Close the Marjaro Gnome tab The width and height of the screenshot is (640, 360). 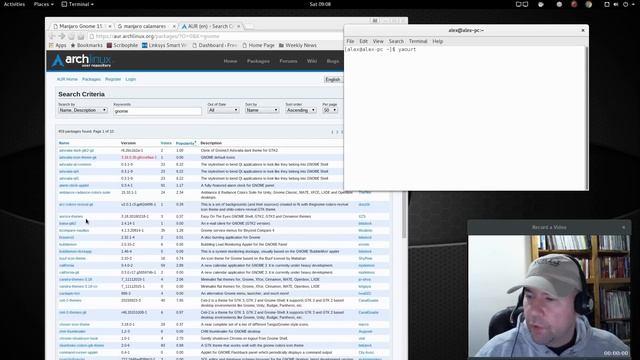pyautogui.click(x=110, y=26)
